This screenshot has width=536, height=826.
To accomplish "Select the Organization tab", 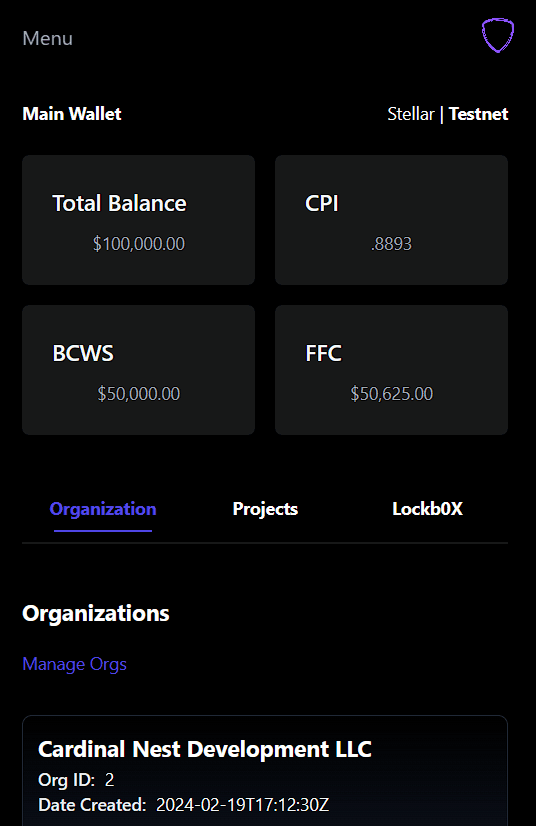I will 103,509.
